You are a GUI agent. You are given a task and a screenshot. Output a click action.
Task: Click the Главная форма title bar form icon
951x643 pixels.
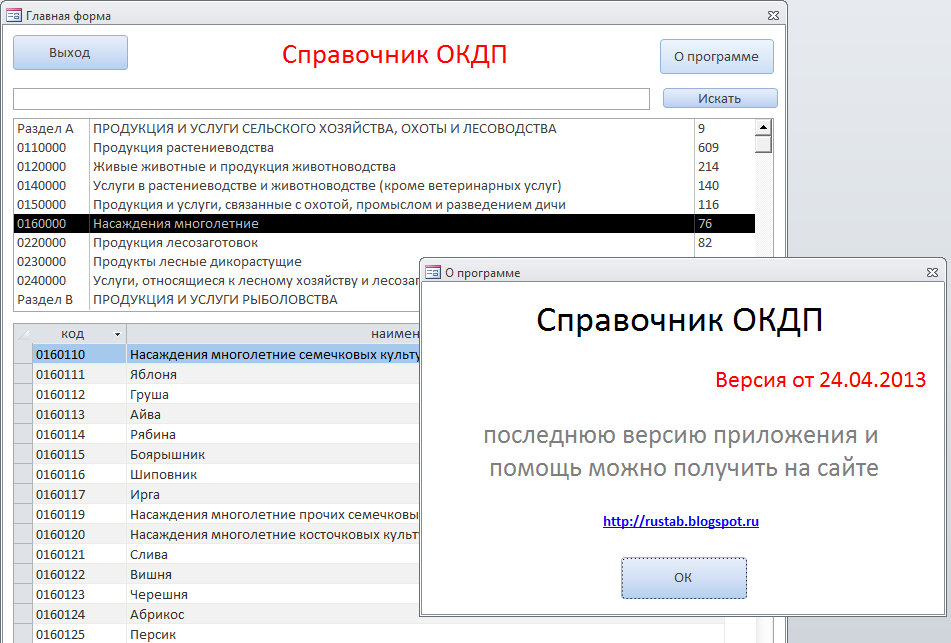point(13,15)
